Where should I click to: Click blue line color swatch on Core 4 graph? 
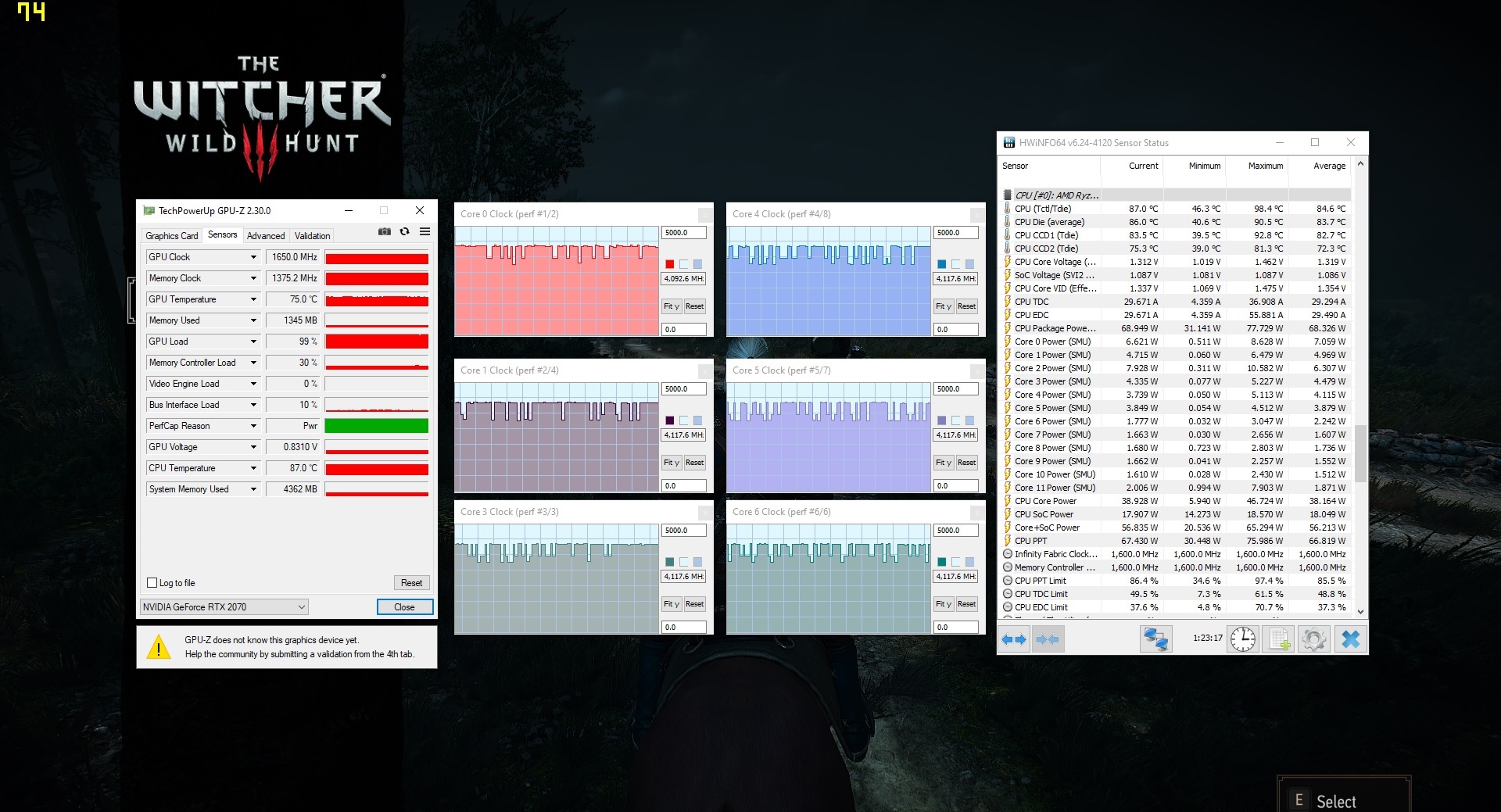(x=942, y=264)
